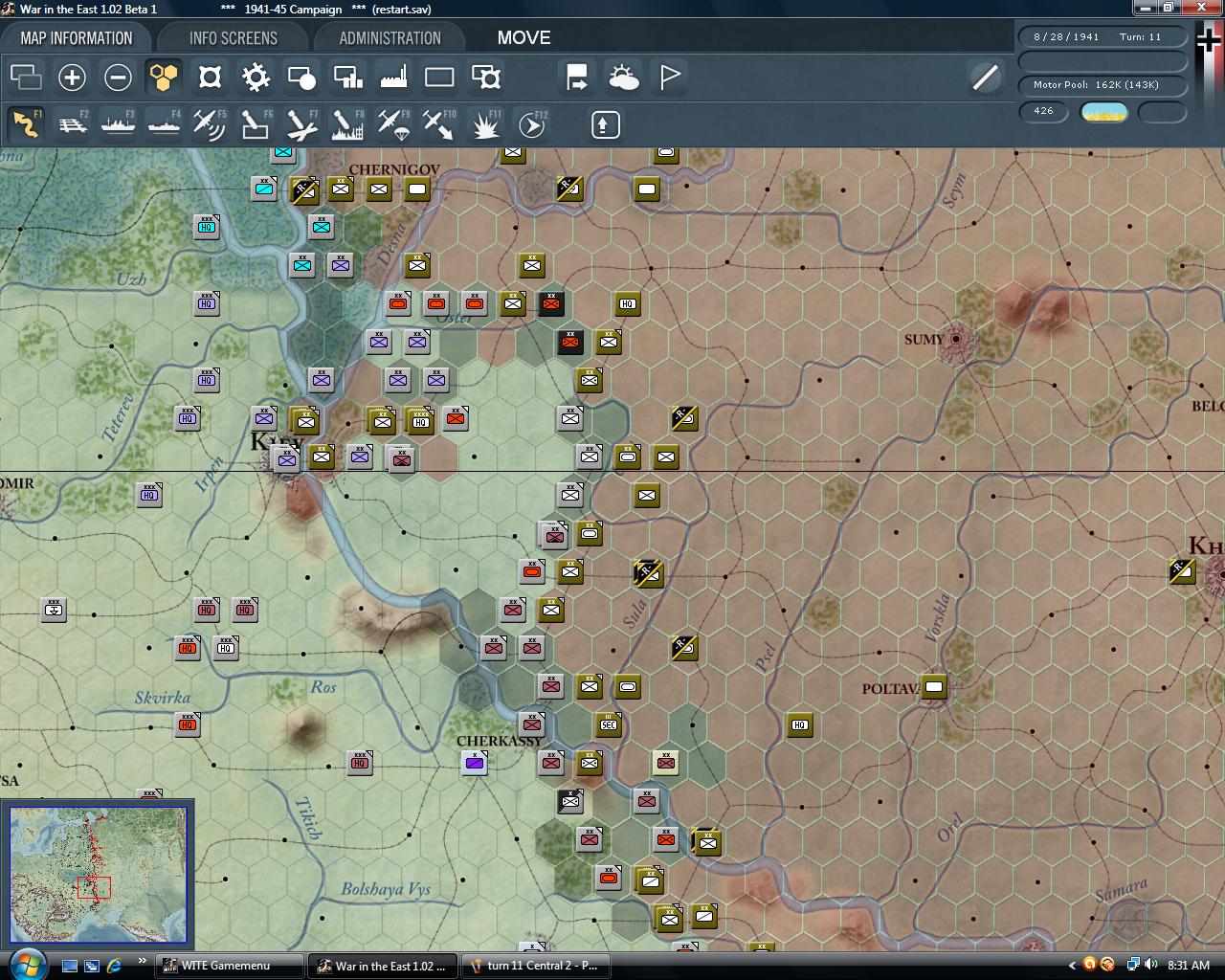
Task: Click the clear weather sky indicator
Action: pos(1103,112)
